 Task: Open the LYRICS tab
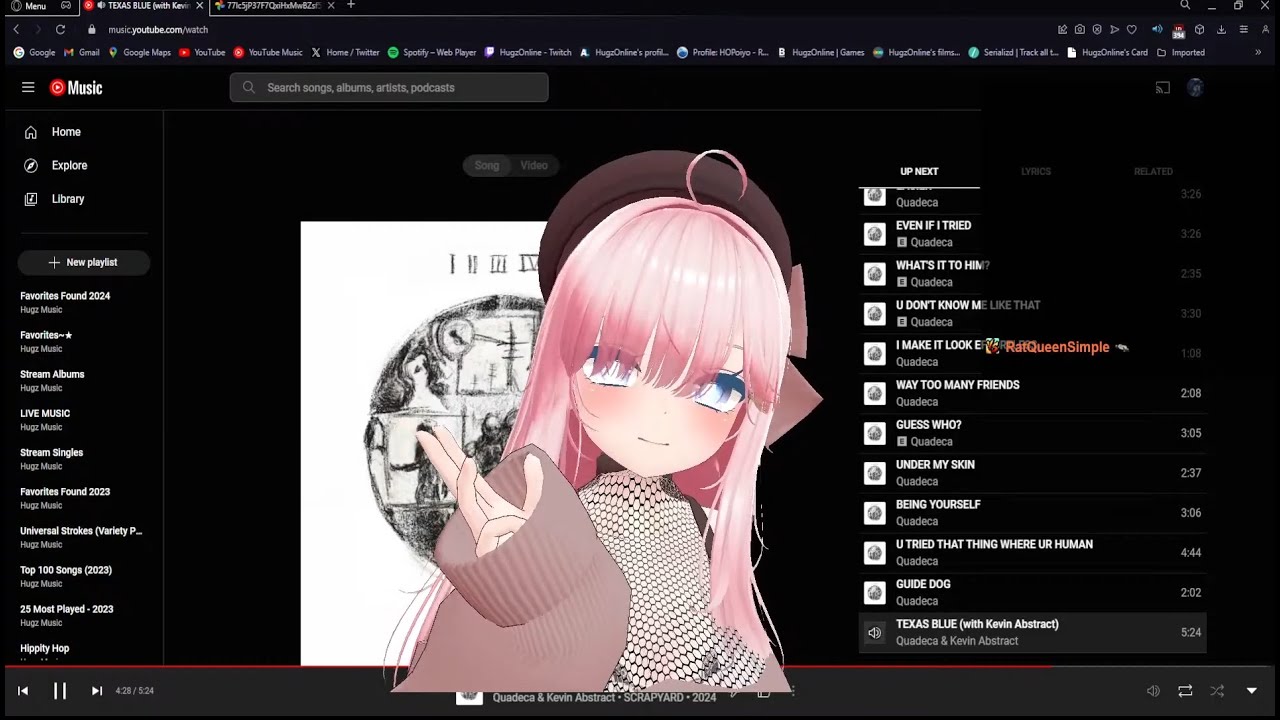pos(1036,172)
